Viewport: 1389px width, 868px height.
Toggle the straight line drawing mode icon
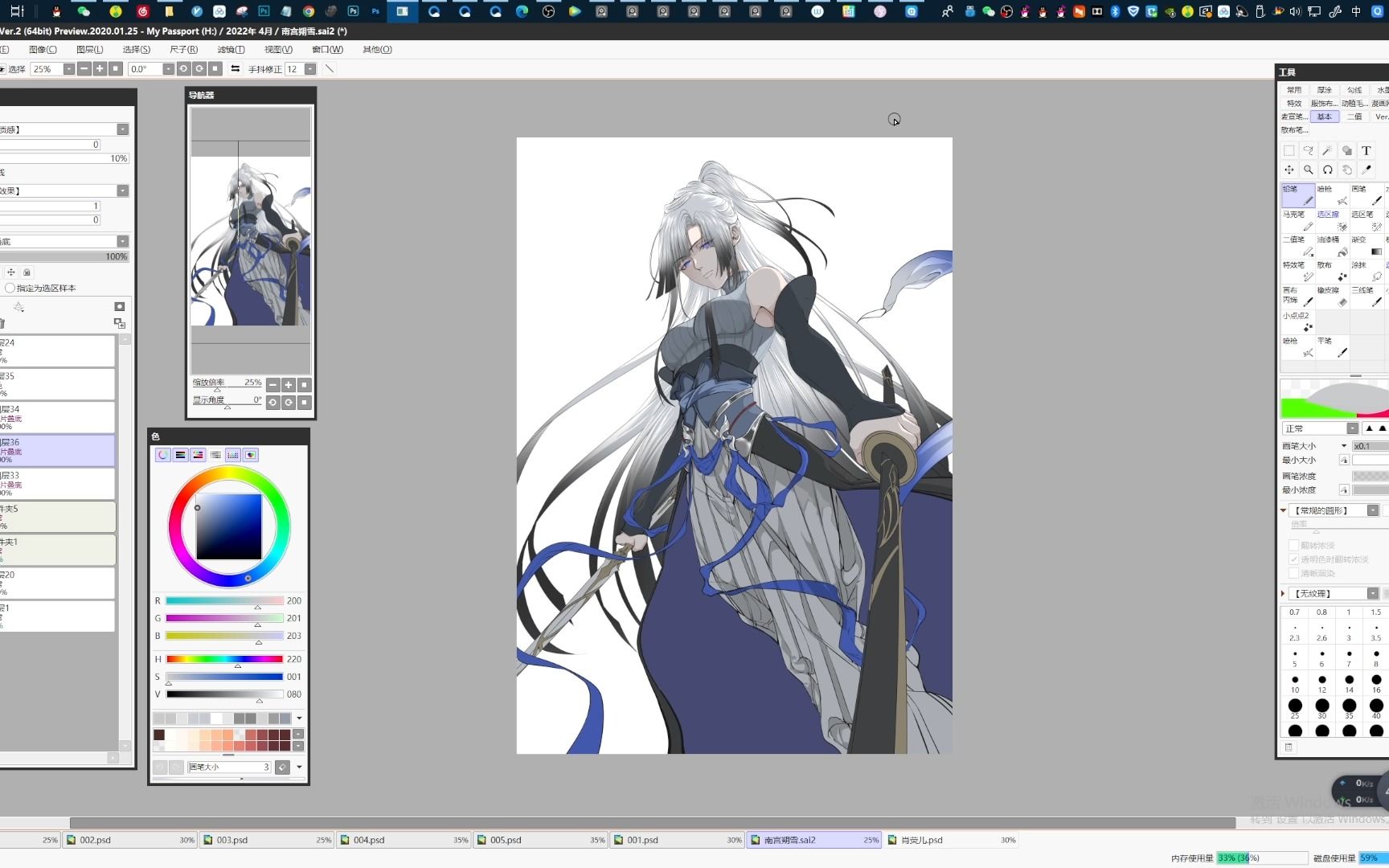pos(330,69)
